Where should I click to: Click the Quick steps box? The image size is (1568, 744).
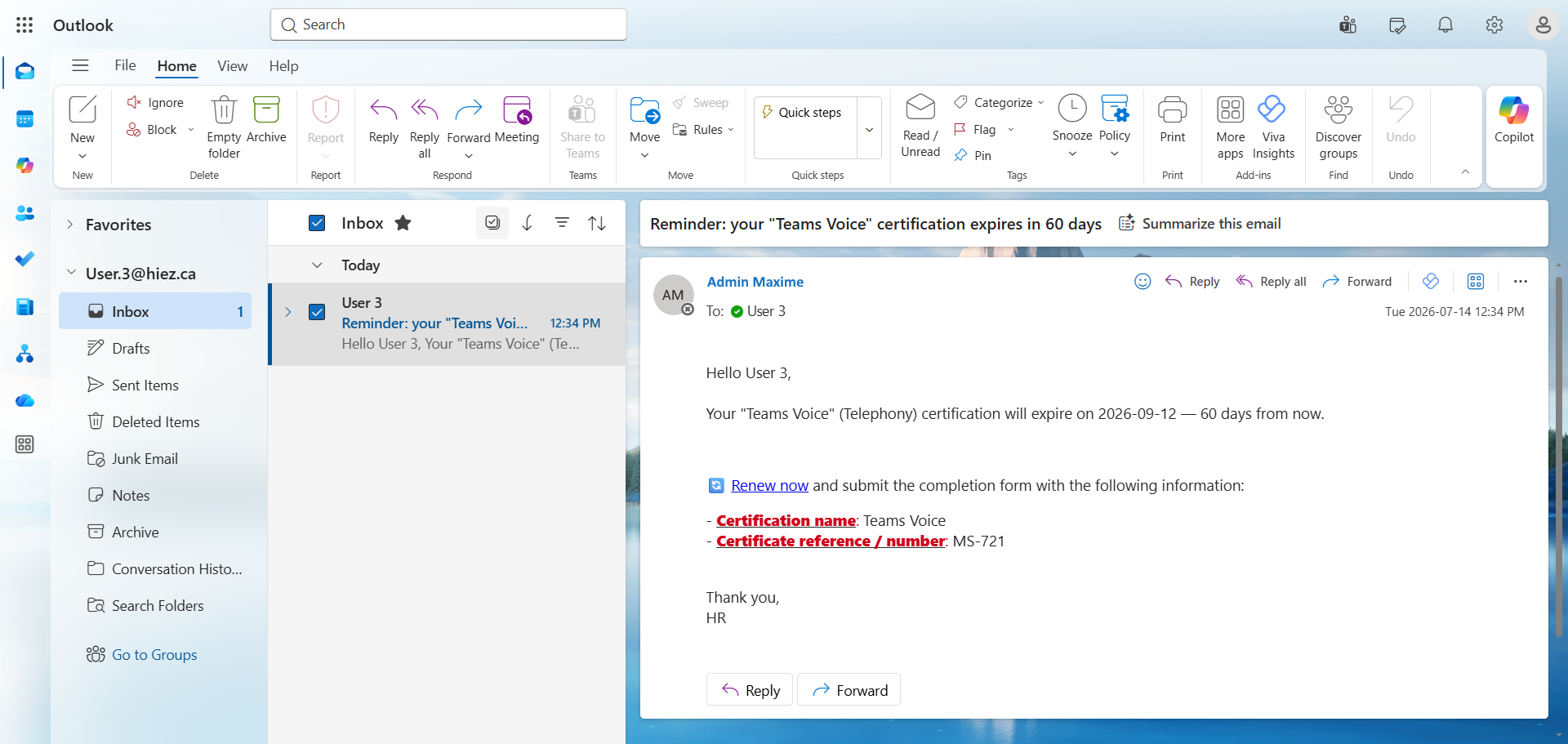(x=805, y=128)
